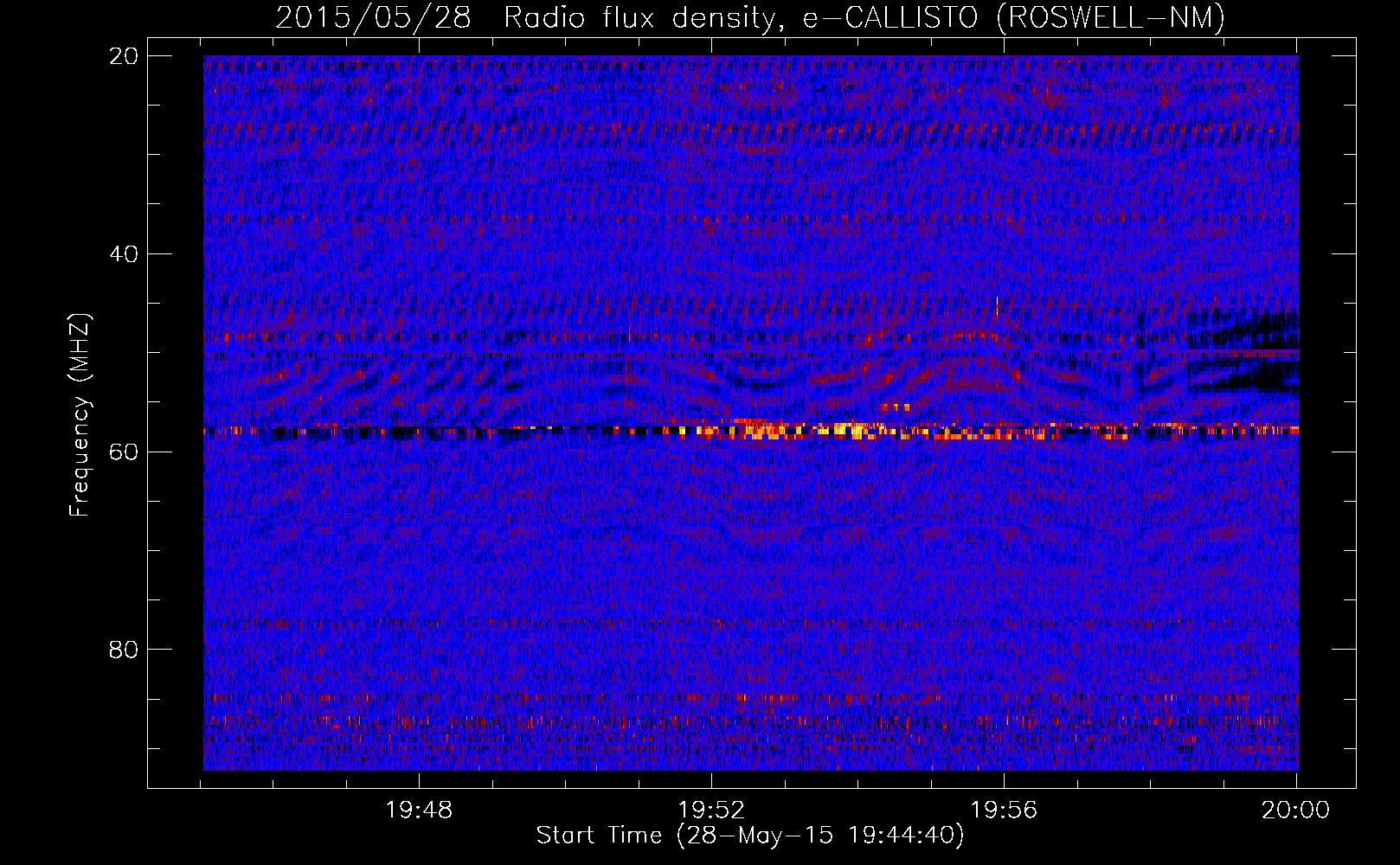The image size is (1400, 865).
Task: Select the 'Frequency (MHZ)' axis label
Action: tap(80, 415)
